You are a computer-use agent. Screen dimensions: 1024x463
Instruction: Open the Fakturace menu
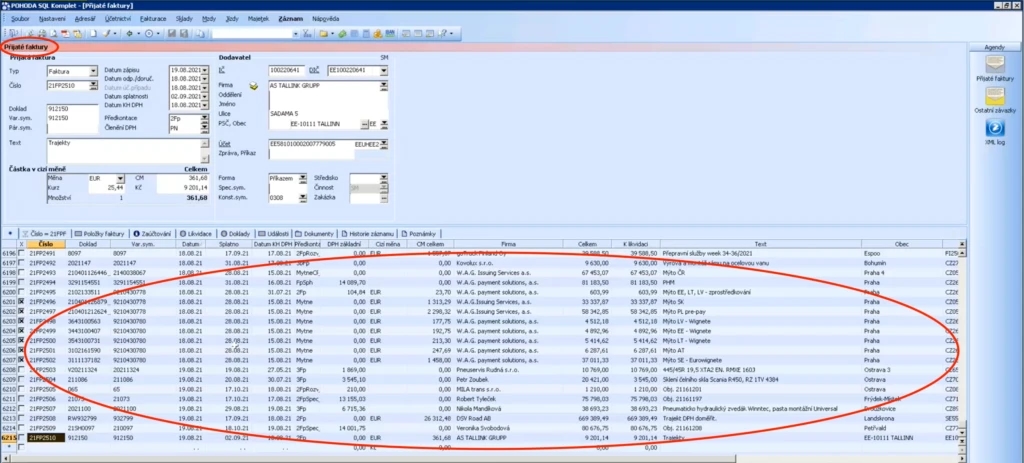pyautogui.click(x=153, y=19)
